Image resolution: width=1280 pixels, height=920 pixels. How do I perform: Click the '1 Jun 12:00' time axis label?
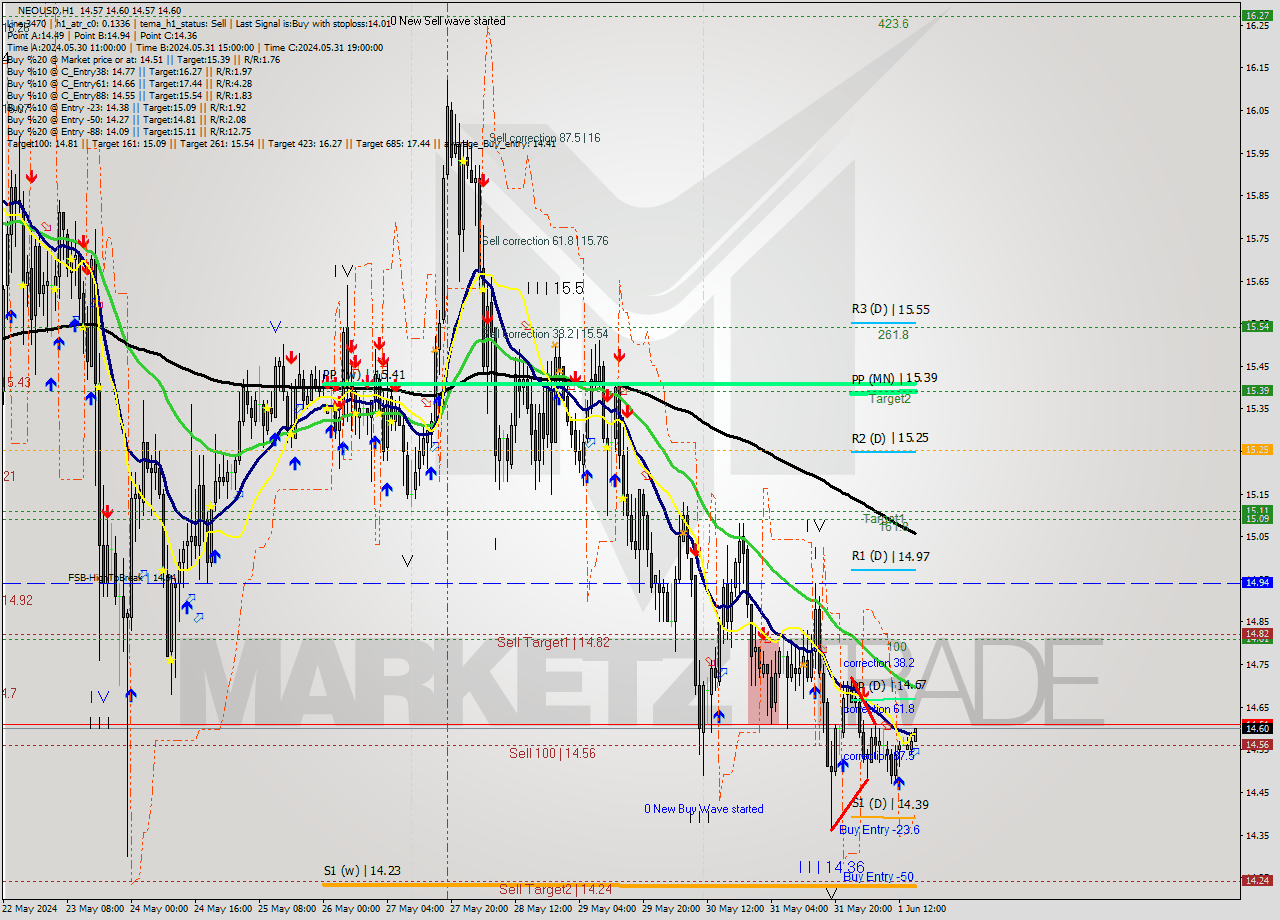(x=920, y=909)
